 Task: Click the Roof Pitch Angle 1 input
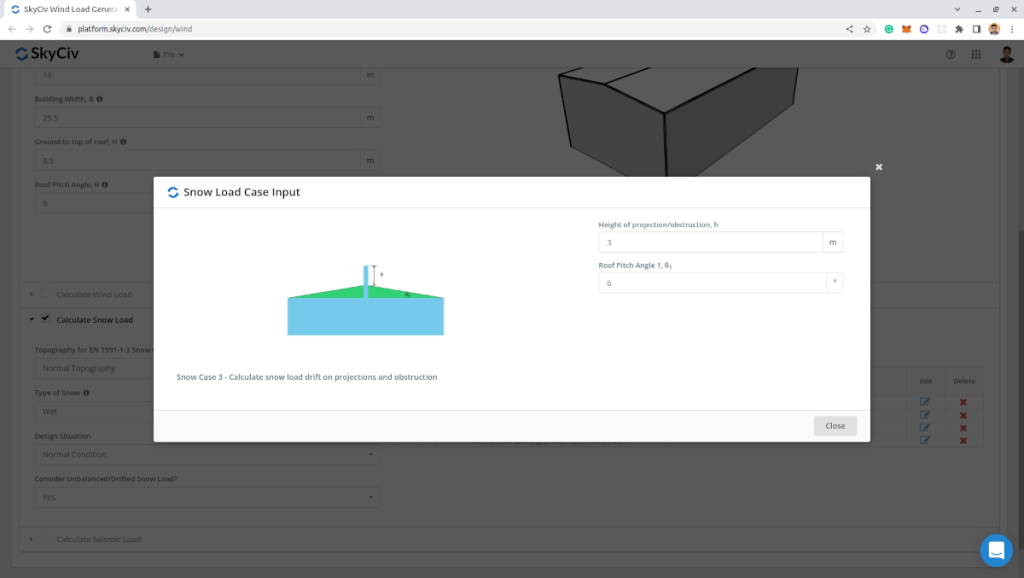(710, 283)
